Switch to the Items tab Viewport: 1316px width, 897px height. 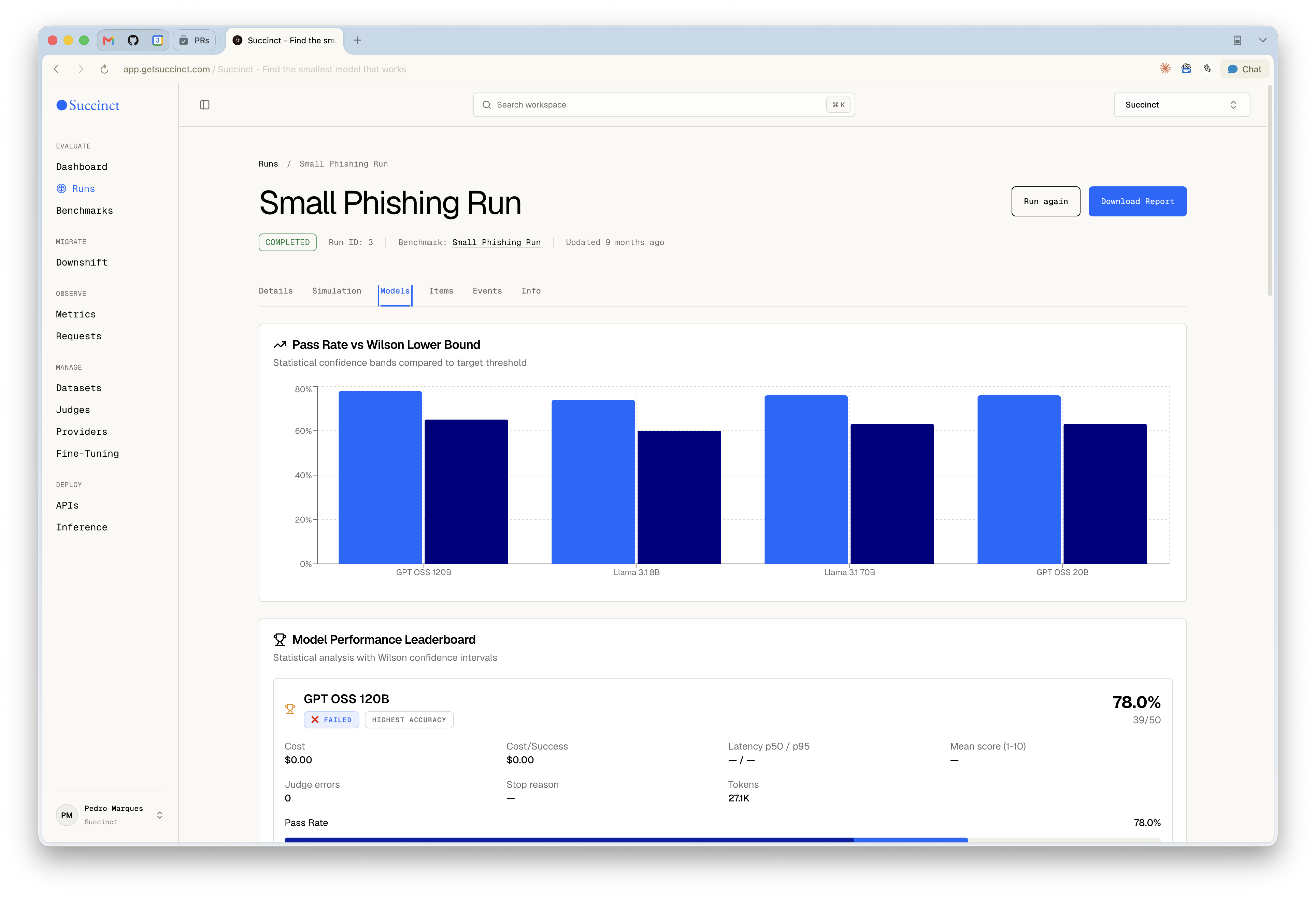point(441,291)
